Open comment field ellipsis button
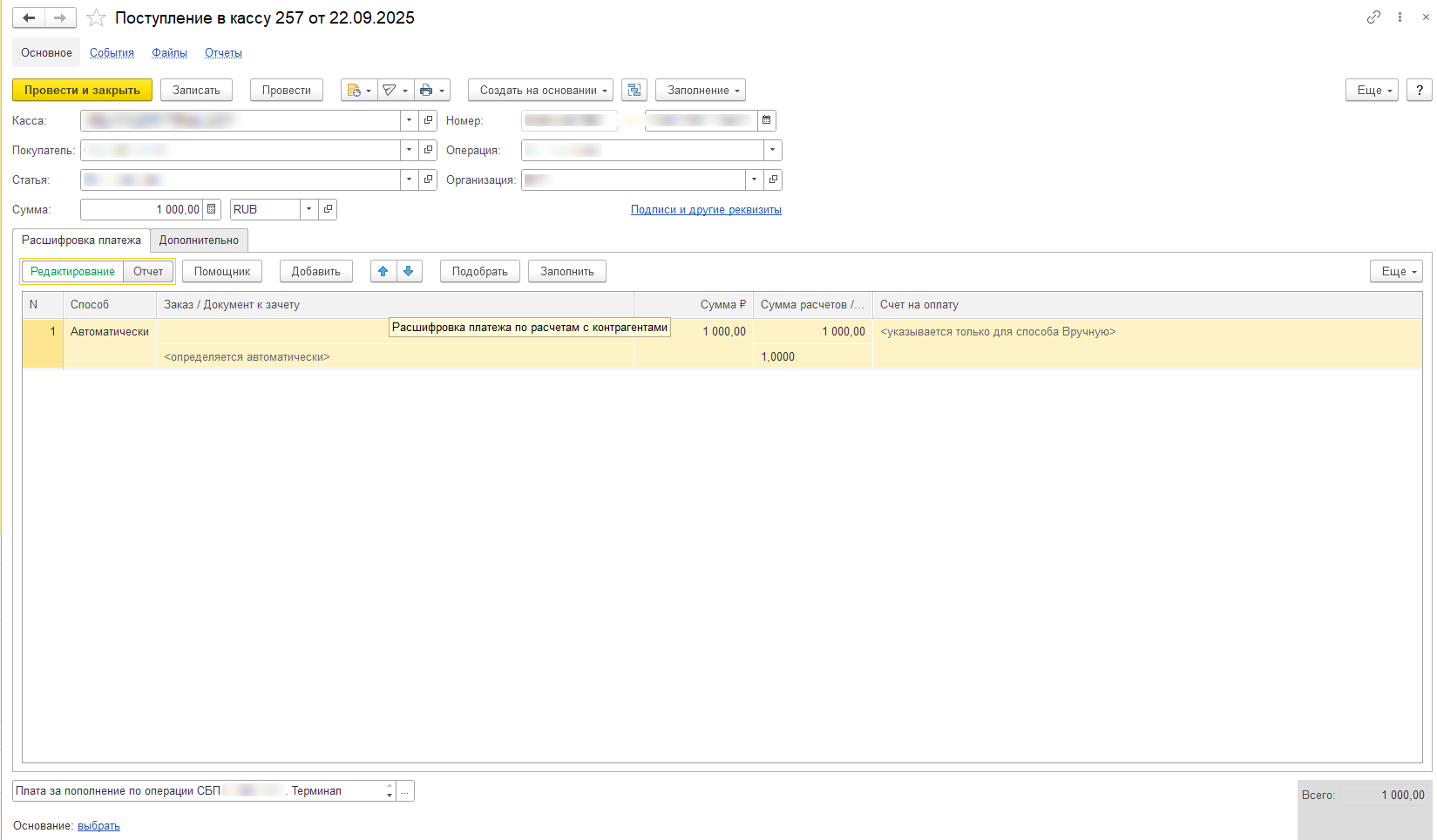 click(x=405, y=791)
